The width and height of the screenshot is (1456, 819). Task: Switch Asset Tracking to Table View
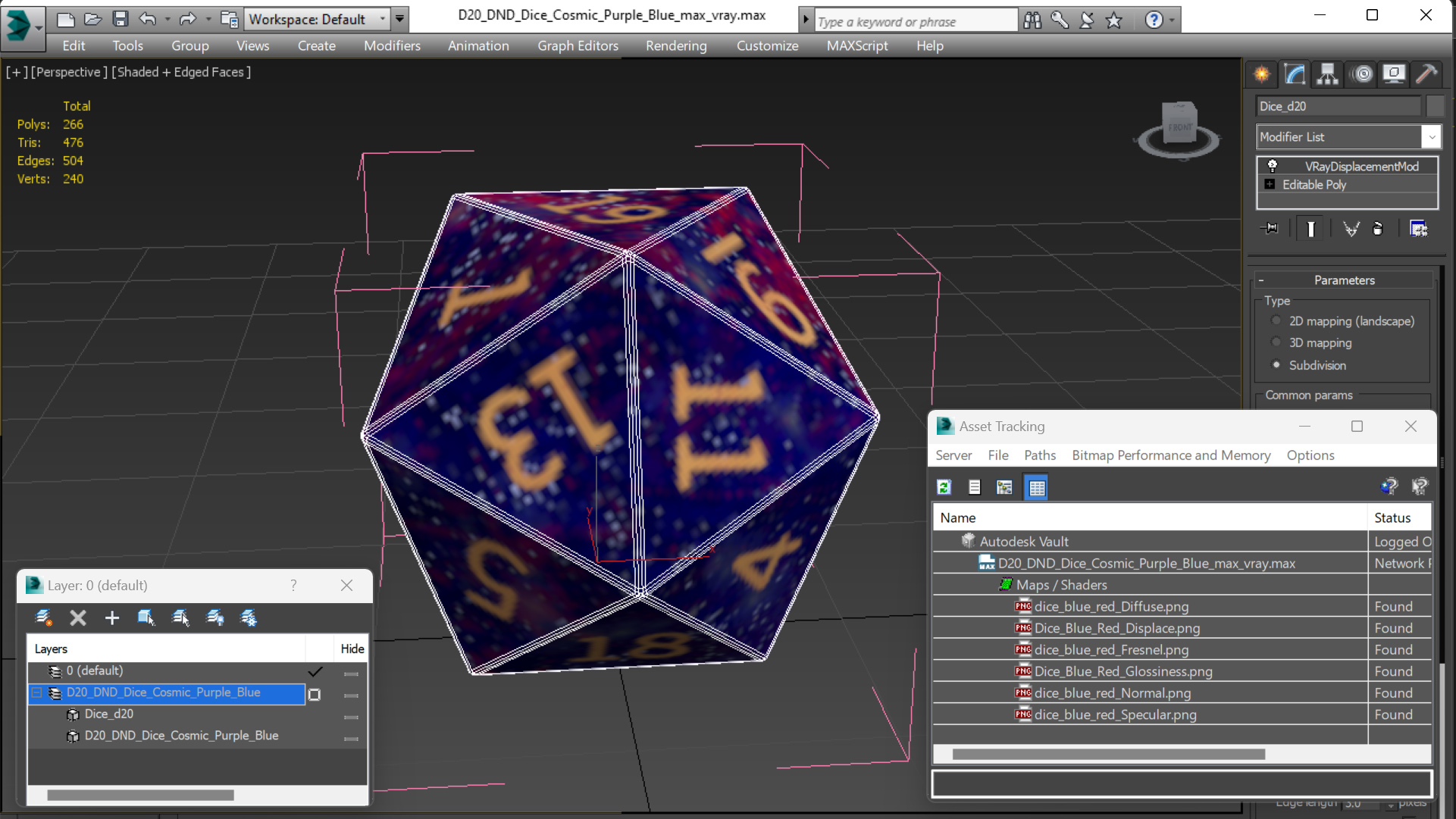(1036, 487)
